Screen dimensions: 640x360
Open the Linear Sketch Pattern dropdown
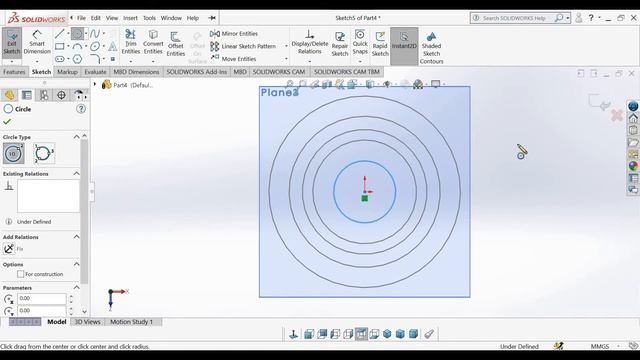click(286, 46)
